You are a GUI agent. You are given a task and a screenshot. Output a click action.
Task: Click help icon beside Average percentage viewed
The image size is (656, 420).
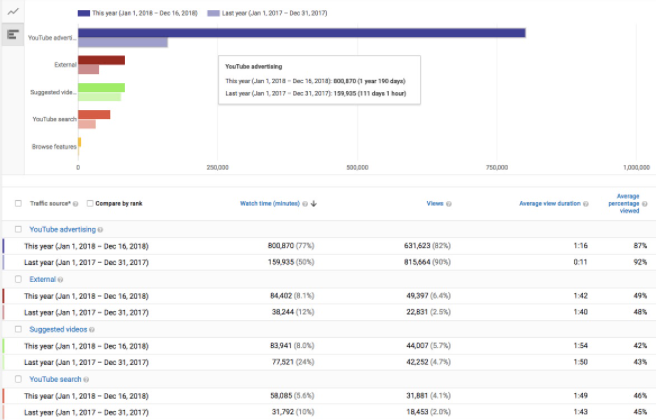[645, 204]
